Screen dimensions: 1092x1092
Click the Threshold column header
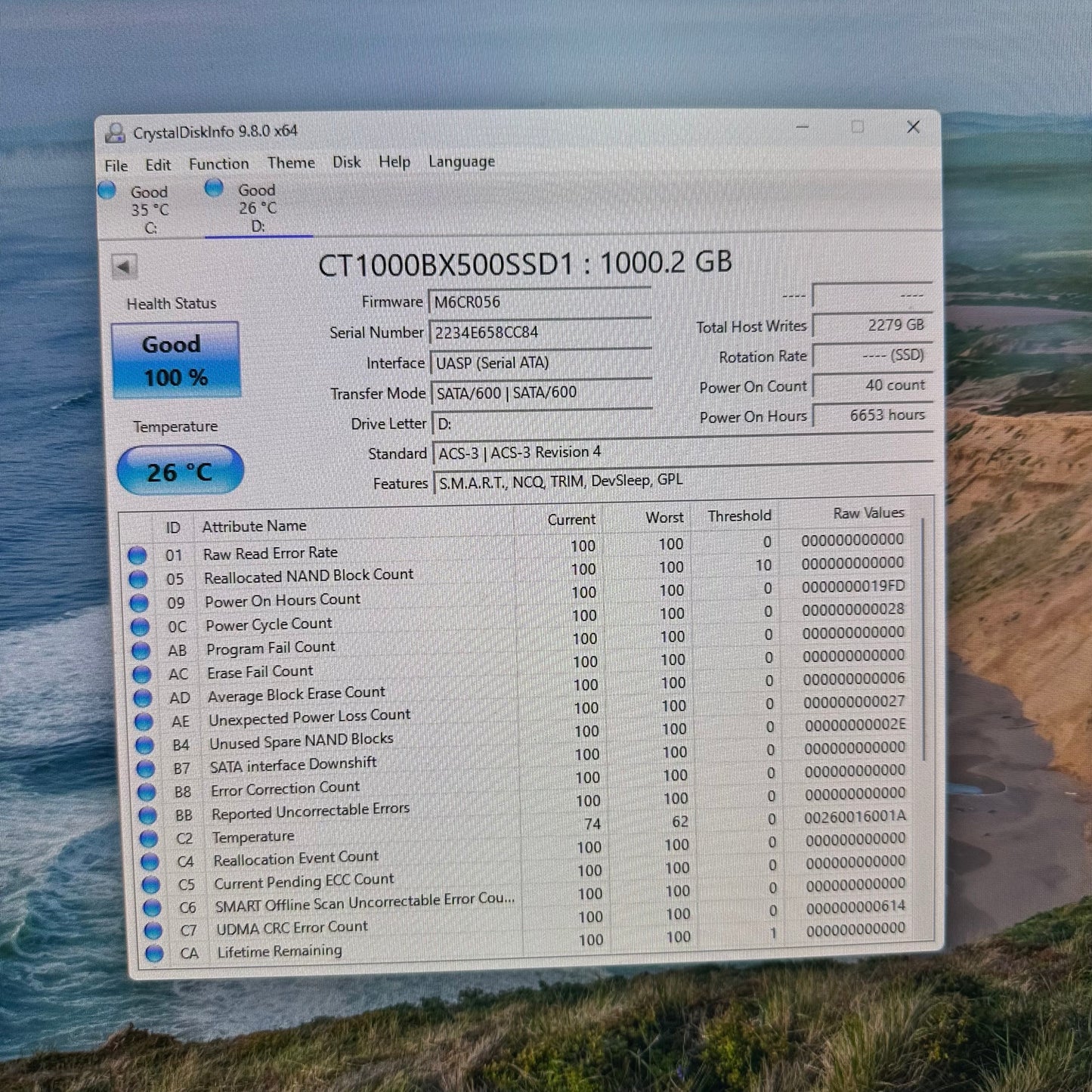tap(739, 516)
